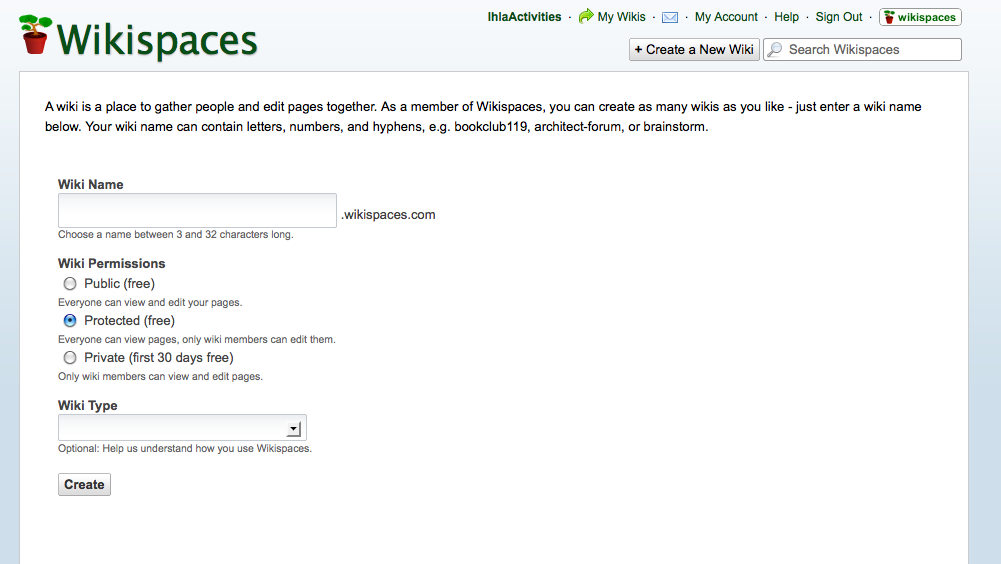Click Sign Out
This screenshot has height=564, width=1001.
click(839, 17)
